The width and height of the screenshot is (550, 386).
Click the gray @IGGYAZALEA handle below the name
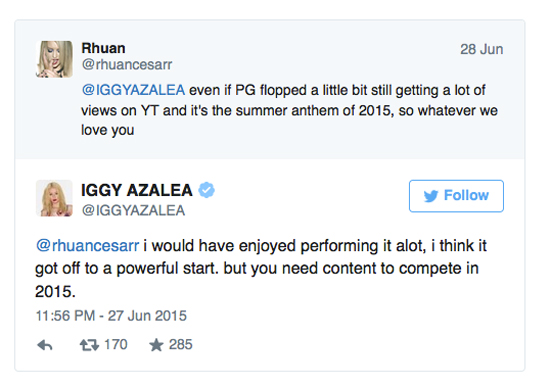tap(133, 211)
